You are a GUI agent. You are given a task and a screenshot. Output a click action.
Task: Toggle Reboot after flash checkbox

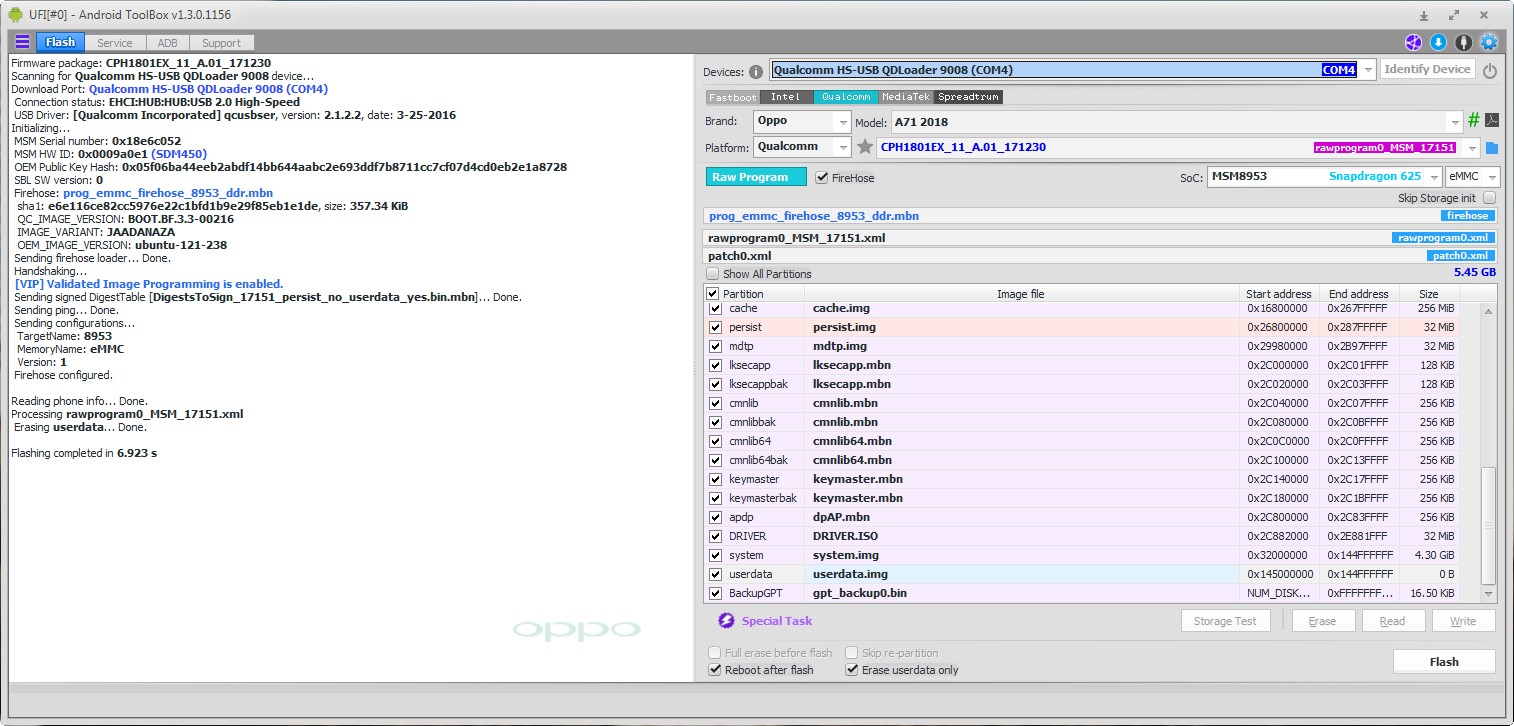pos(715,670)
